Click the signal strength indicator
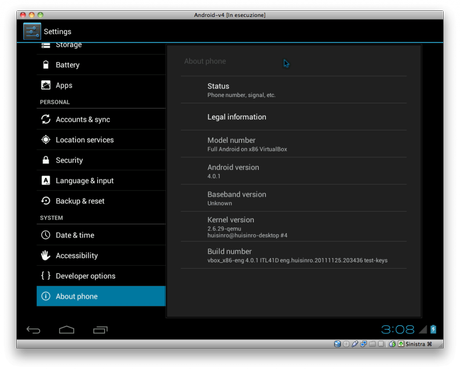460x371 pixels. pos(423,329)
